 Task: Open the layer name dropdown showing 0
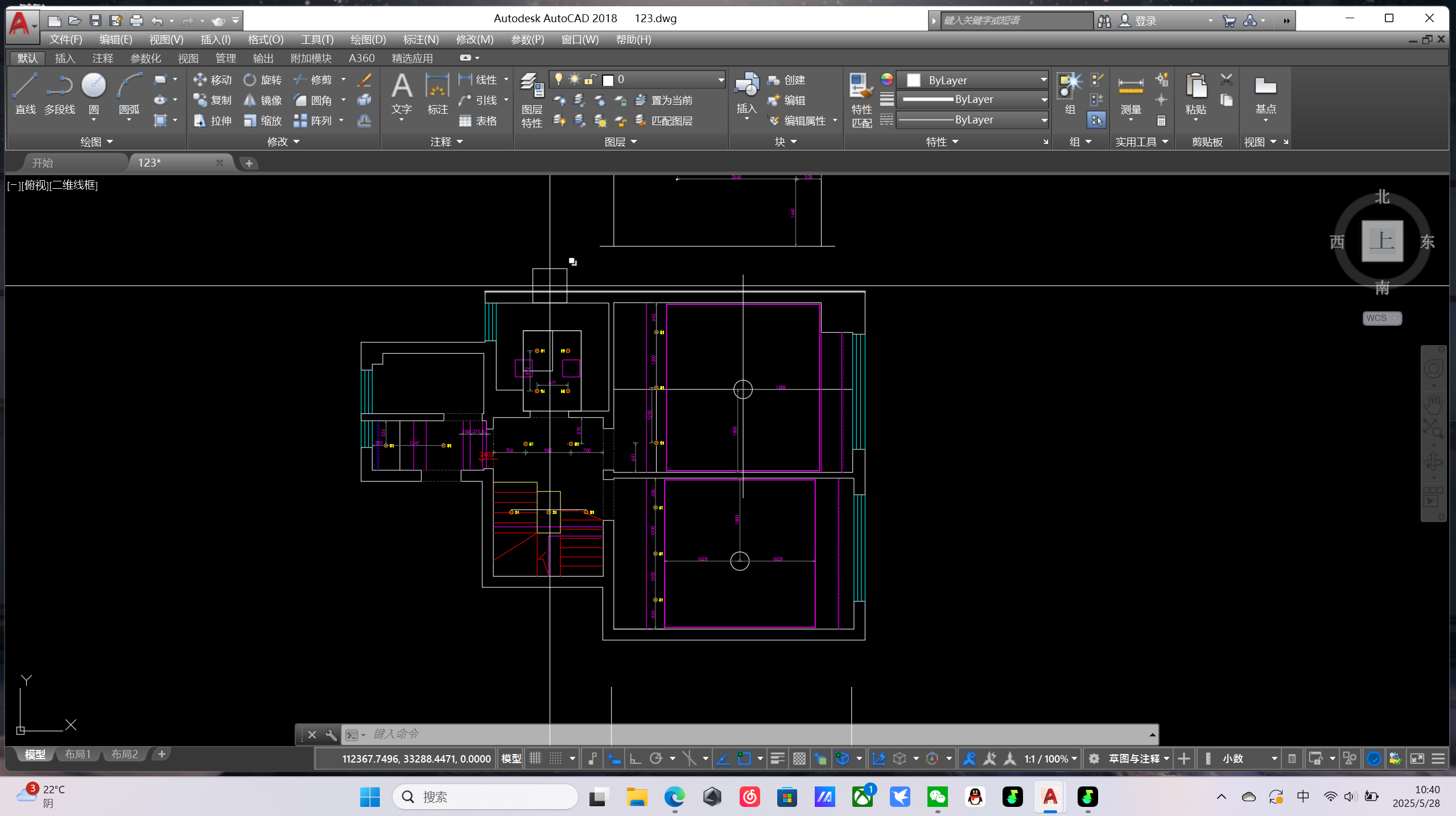[720, 80]
